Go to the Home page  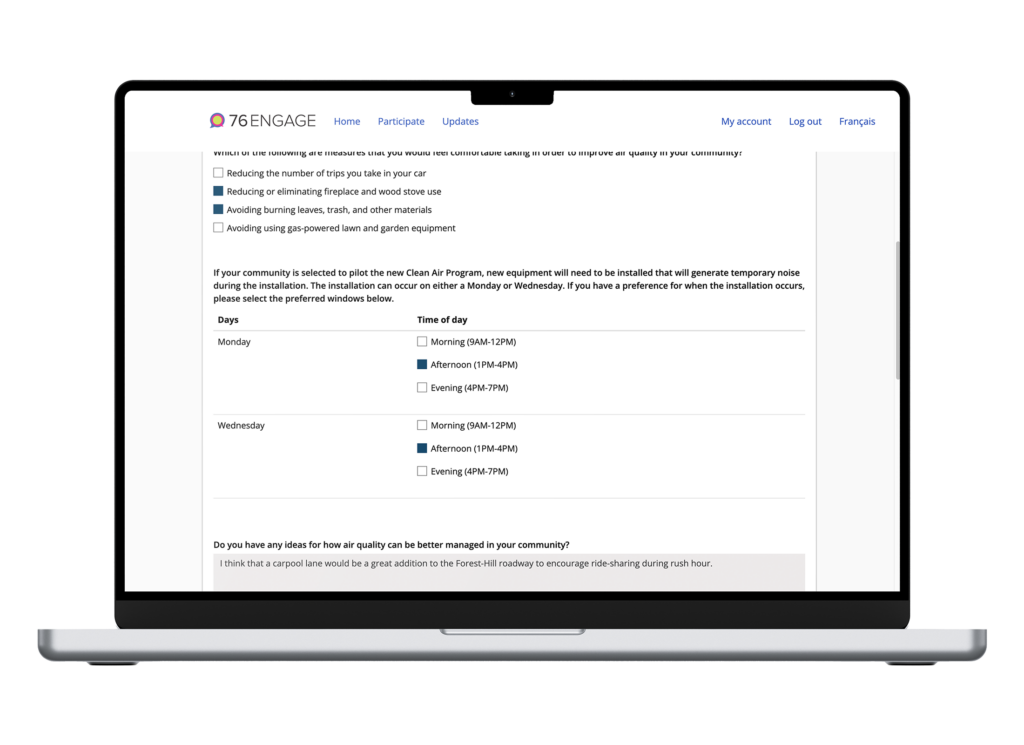[x=347, y=122]
